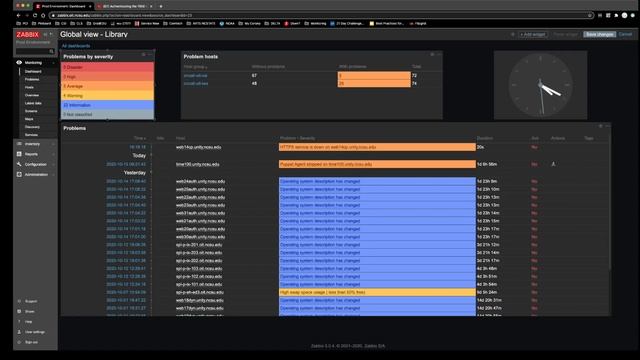The width and height of the screenshot is (640, 360).
Task: Switch to the second browser tab
Action: tap(124, 7)
